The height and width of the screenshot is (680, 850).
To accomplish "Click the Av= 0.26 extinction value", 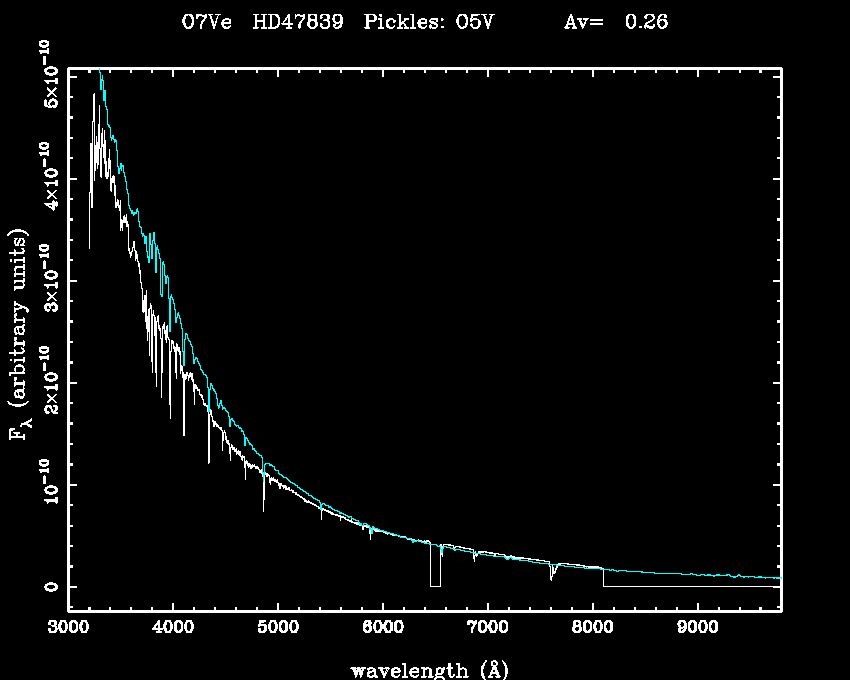I will (x=616, y=22).
